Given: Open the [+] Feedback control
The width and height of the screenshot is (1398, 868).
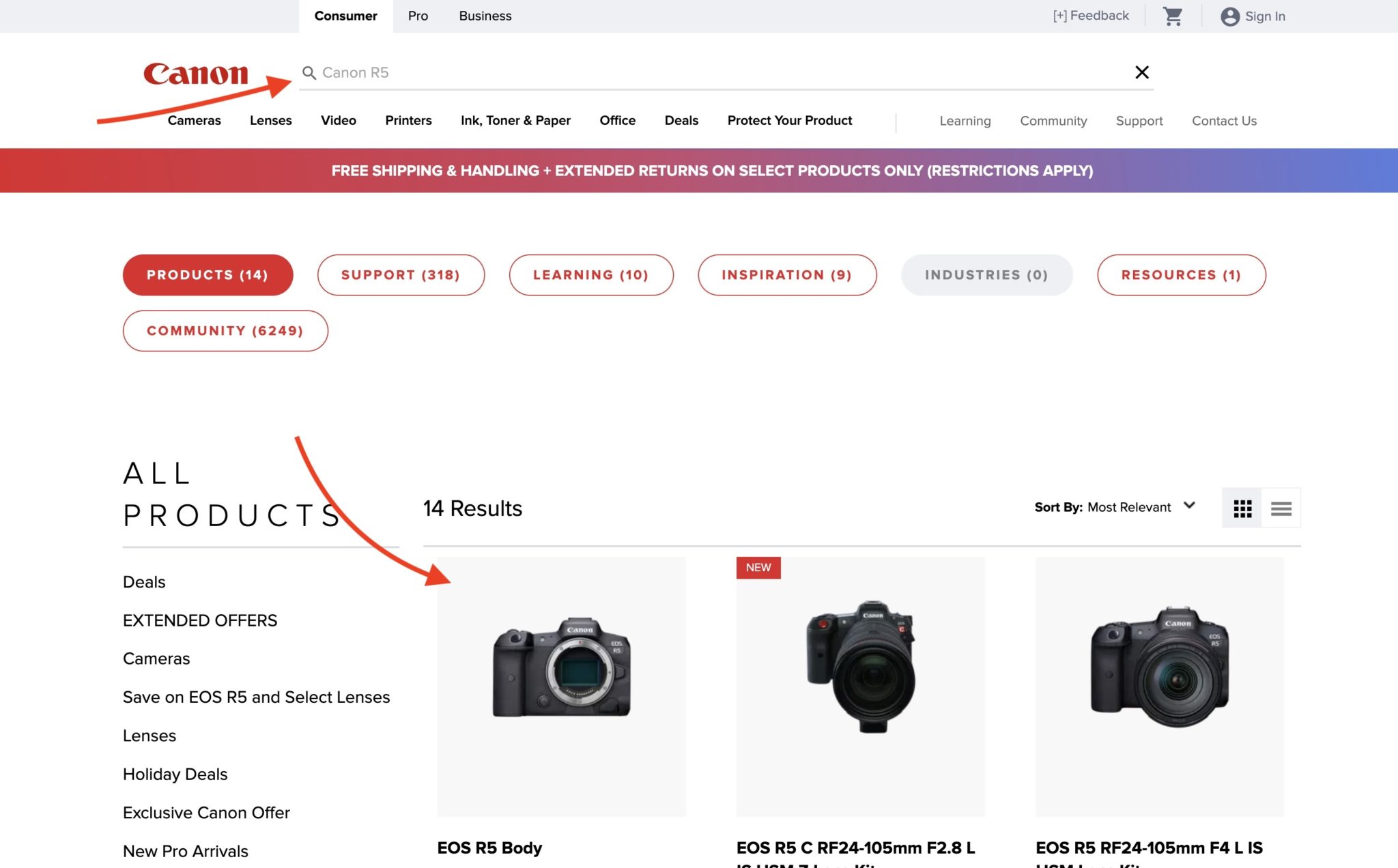Looking at the screenshot, I should (1090, 14).
